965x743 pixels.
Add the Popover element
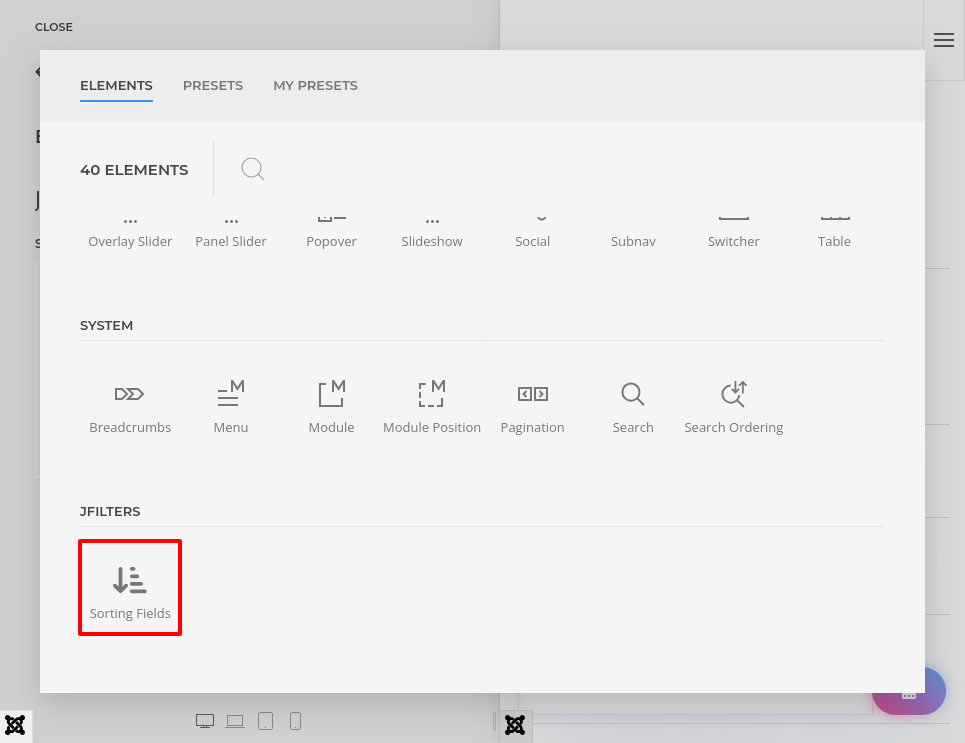331,233
